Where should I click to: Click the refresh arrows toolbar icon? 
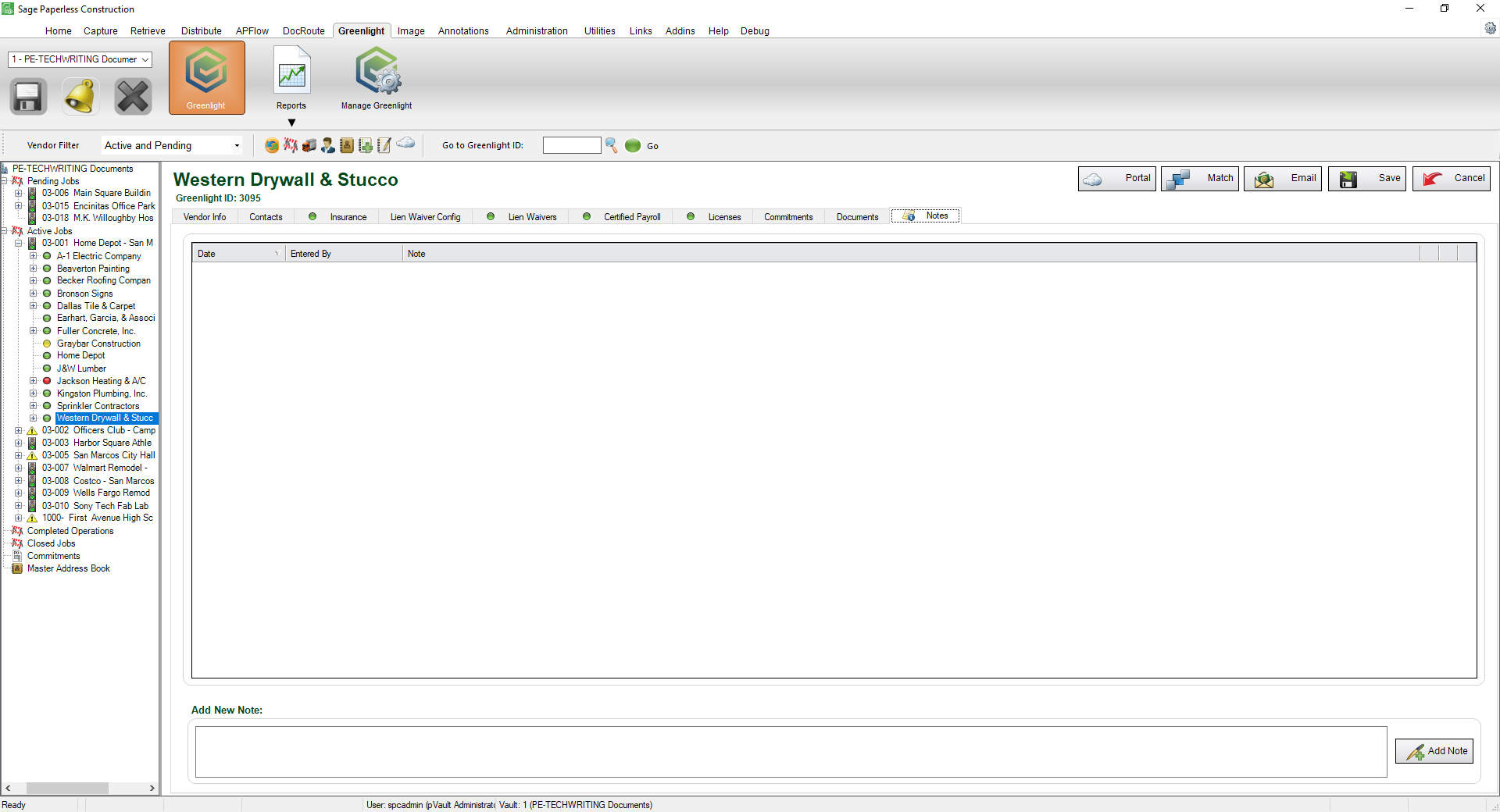click(272, 145)
